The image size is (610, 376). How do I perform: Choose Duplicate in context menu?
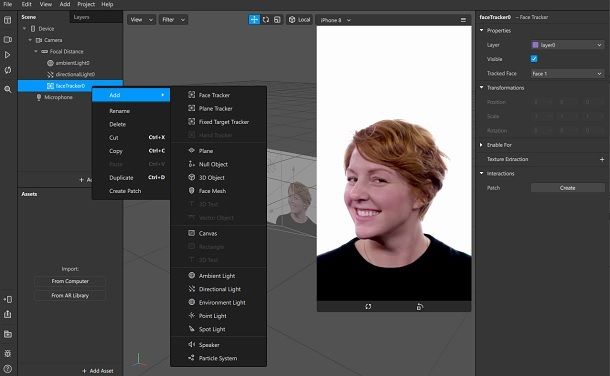pyautogui.click(x=131, y=177)
